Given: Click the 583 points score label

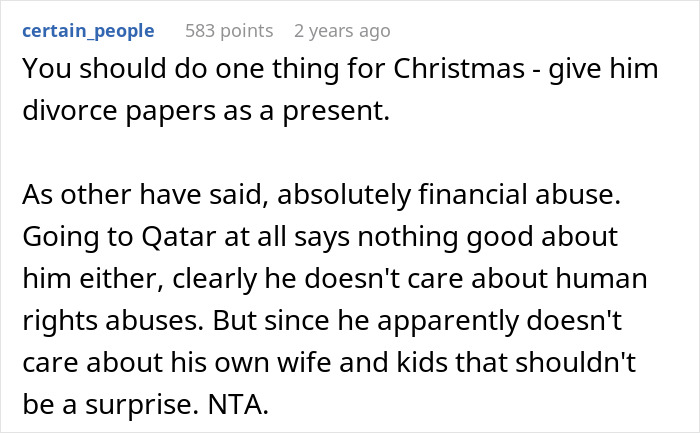Looking at the screenshot, I should point(229,31).
